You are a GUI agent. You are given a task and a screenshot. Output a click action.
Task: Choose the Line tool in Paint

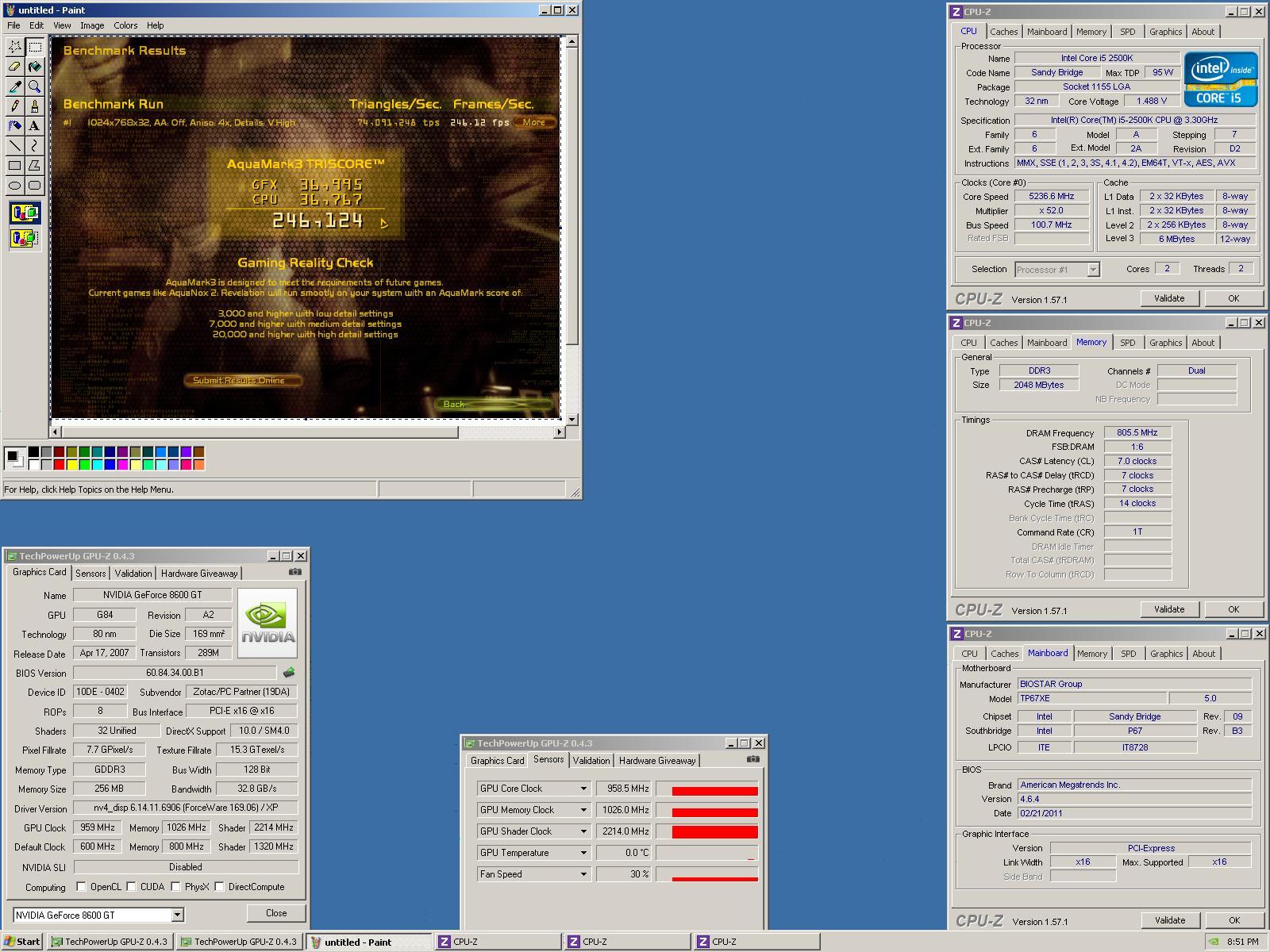click(14, 146)
